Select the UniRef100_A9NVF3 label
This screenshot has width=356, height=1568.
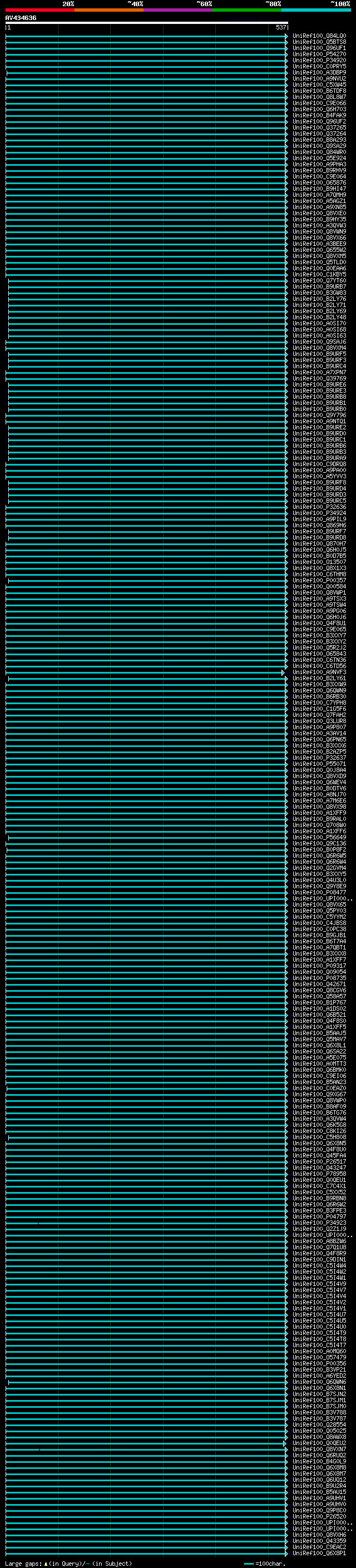click(319, 672)
